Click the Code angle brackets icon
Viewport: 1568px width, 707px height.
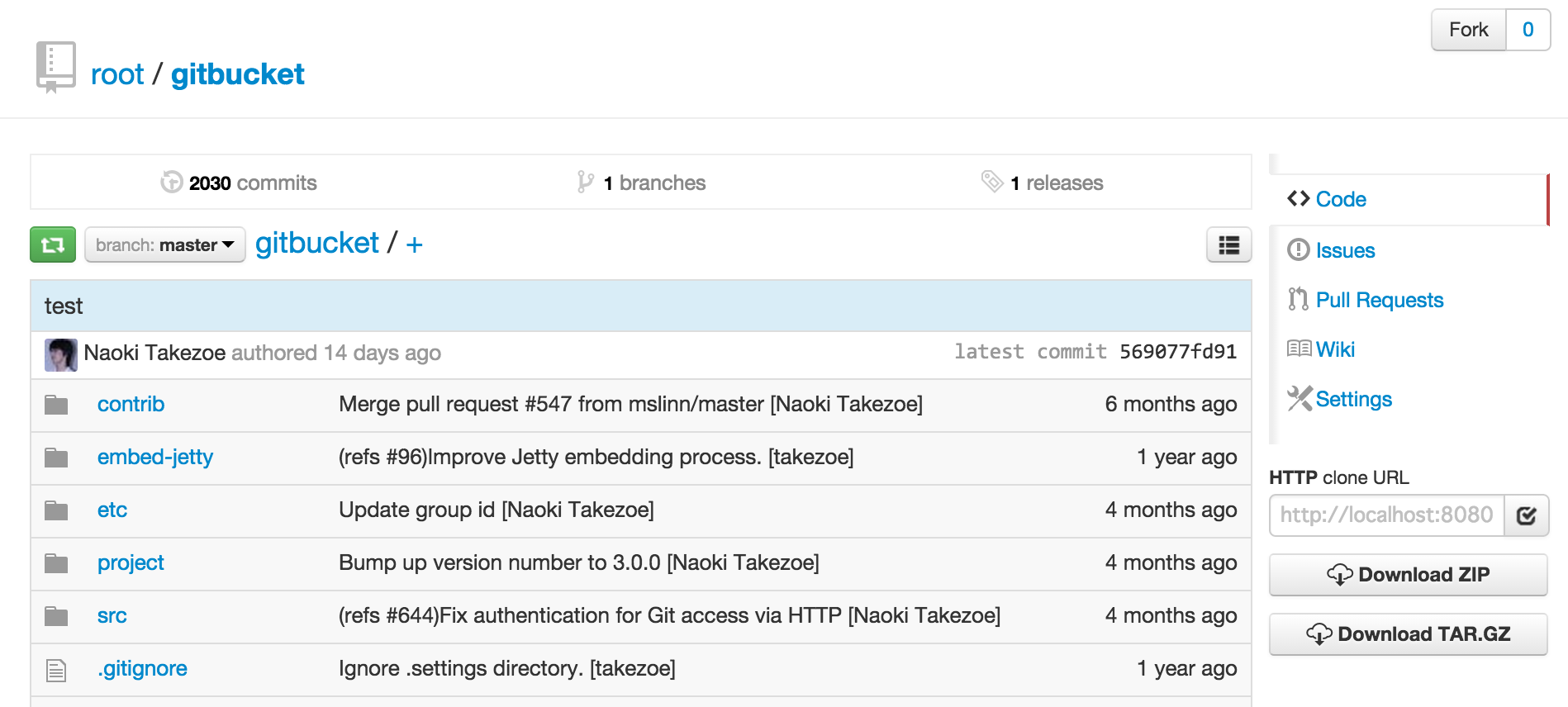[x=1298, y=198]
